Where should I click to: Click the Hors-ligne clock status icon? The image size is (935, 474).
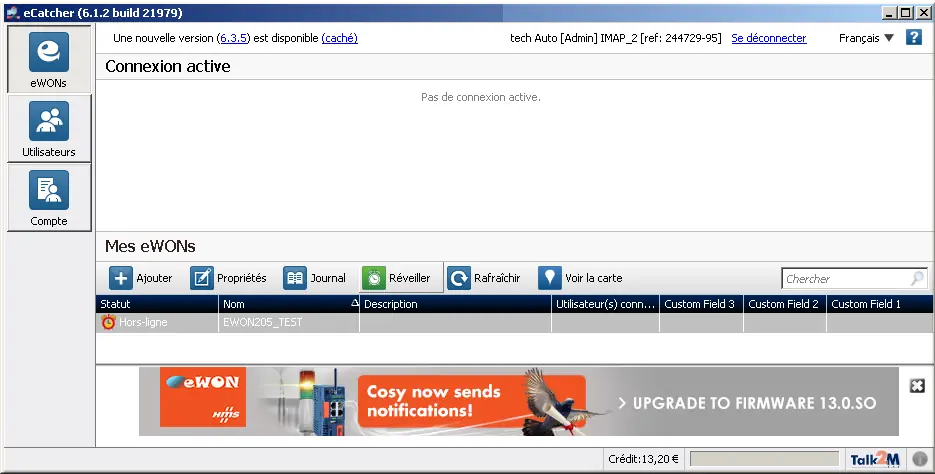click(108, 323)
